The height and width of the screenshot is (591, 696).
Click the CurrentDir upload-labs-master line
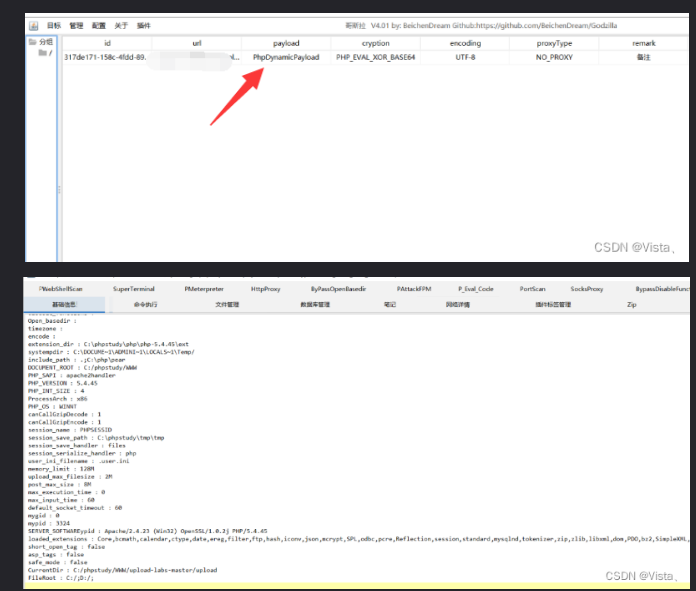(123, 570)
